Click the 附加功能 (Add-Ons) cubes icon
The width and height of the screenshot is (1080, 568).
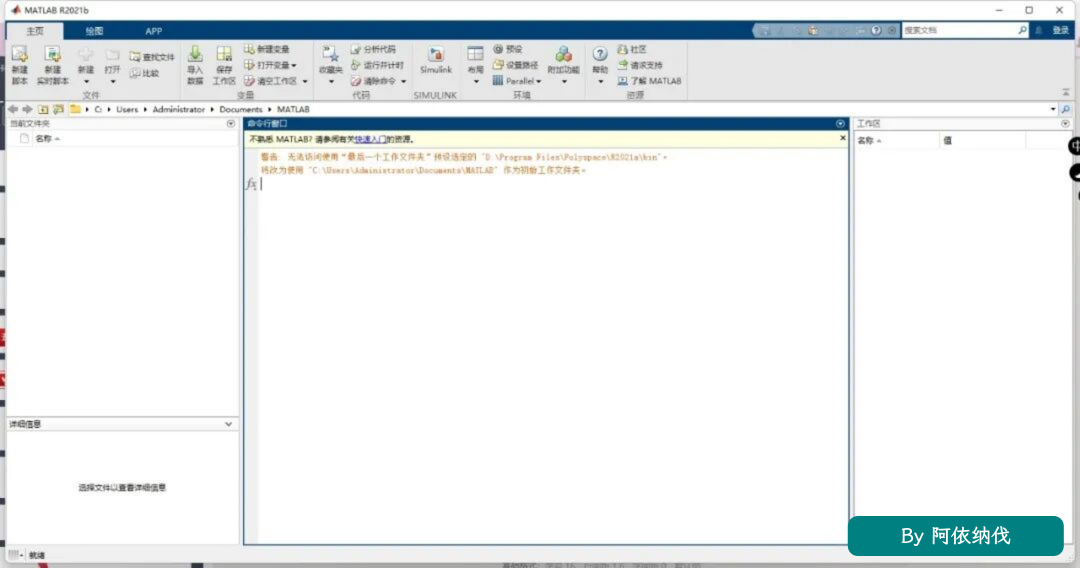point(563,54)
